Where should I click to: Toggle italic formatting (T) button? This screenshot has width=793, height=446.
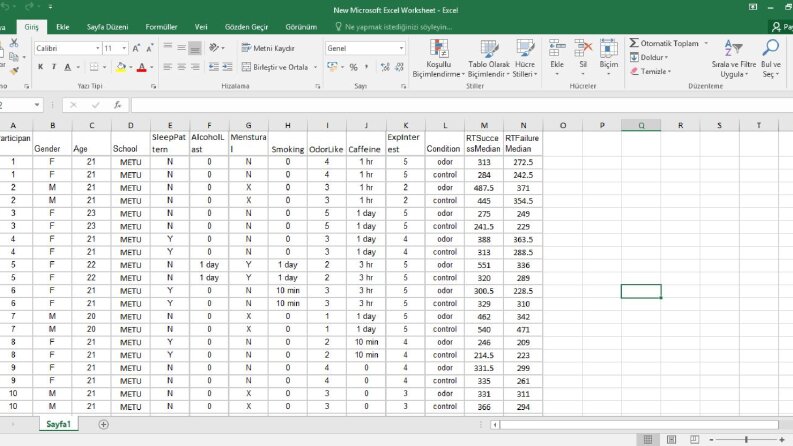pos(54,67)
